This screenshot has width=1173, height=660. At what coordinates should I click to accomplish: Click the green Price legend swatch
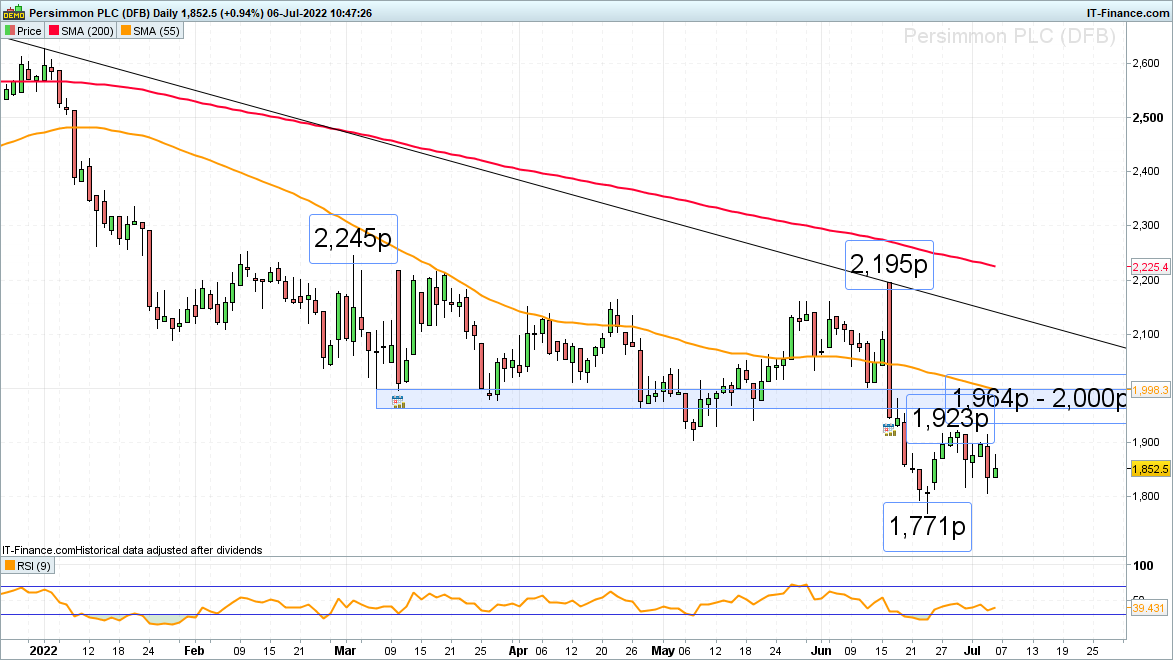point(10,31)
